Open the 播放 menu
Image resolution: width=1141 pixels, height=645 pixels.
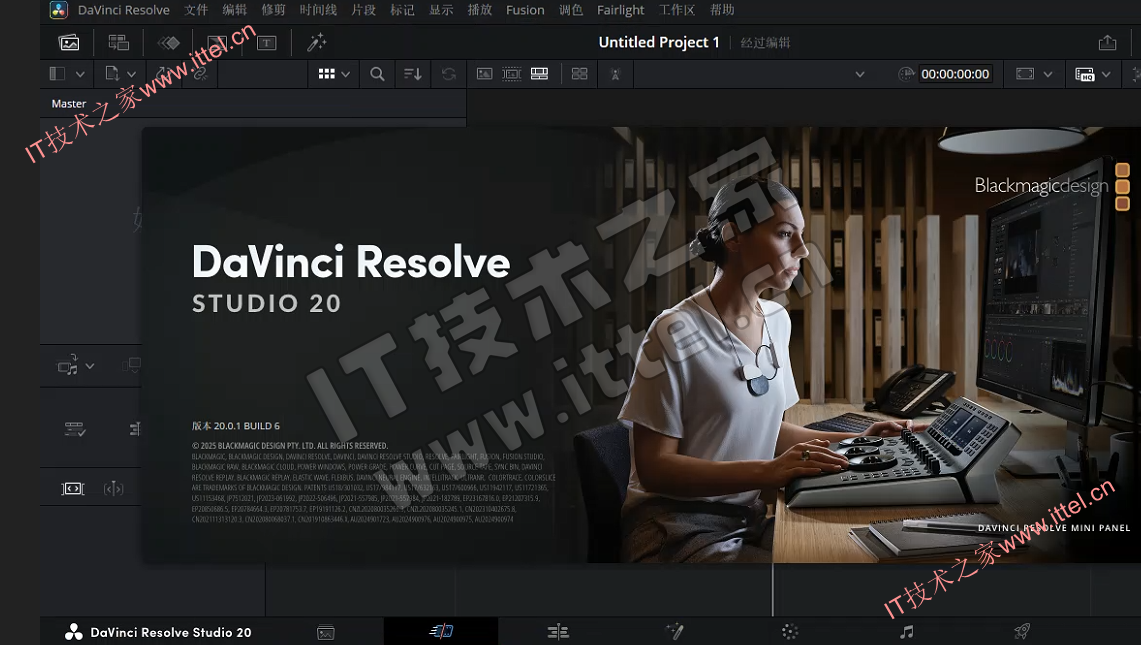(x=480, y=10)
